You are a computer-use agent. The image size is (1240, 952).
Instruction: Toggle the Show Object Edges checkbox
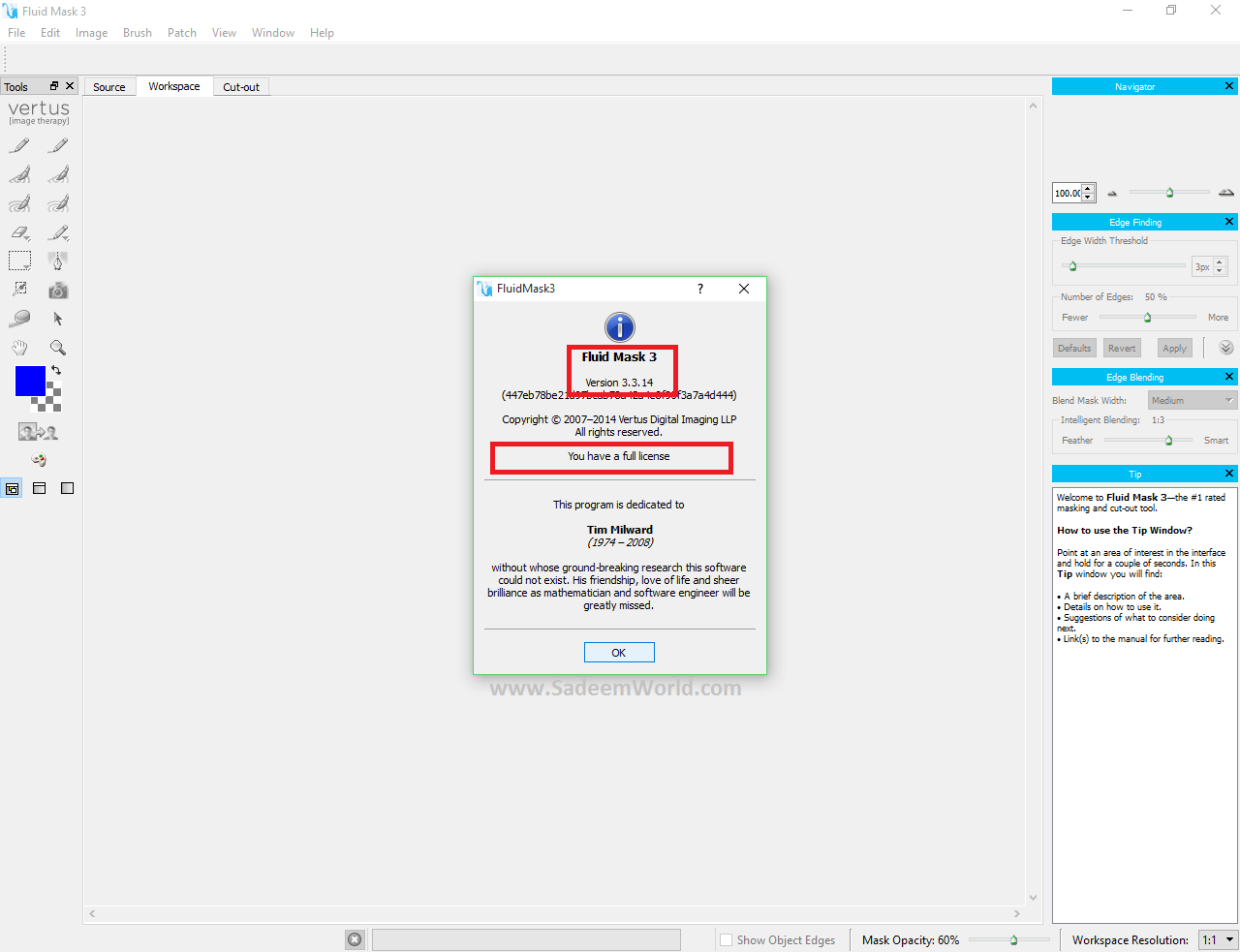click(x=726, y=939)
